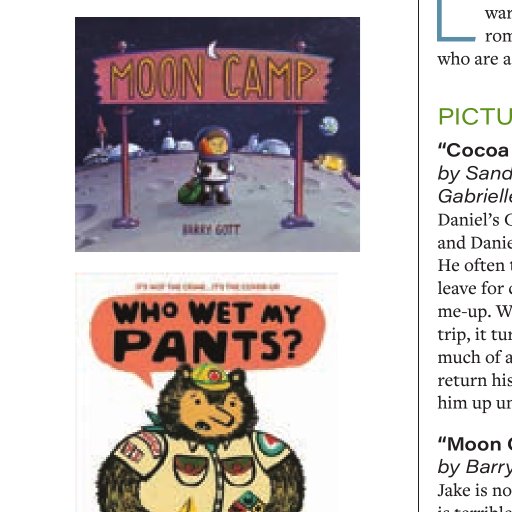The height and width of the screenshot is (512, 512).
Task: Click the Who Wet My Pants? book cover
Action: (x=207, y=392)
